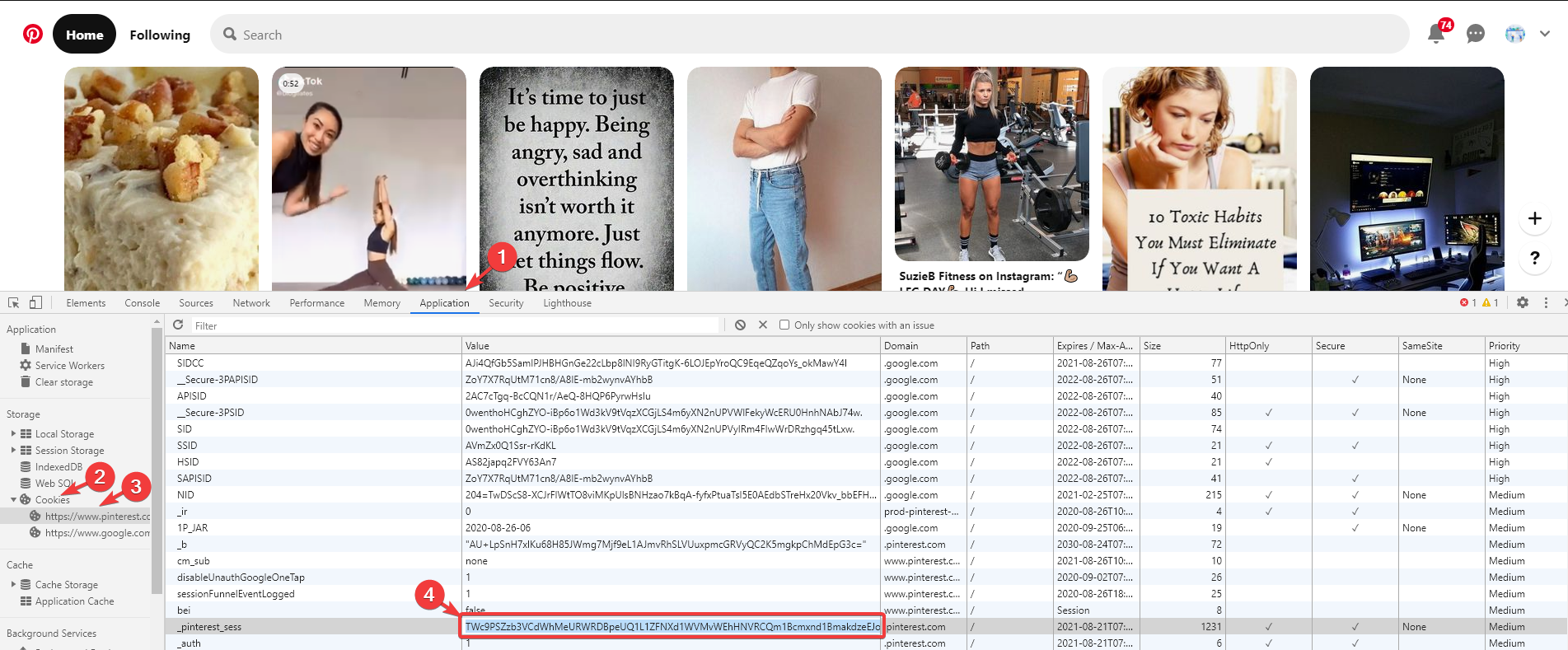Open Service Workers in the sidebar
The height and width of the screenshot is (650, 1568).
click(x=69, y=366)
